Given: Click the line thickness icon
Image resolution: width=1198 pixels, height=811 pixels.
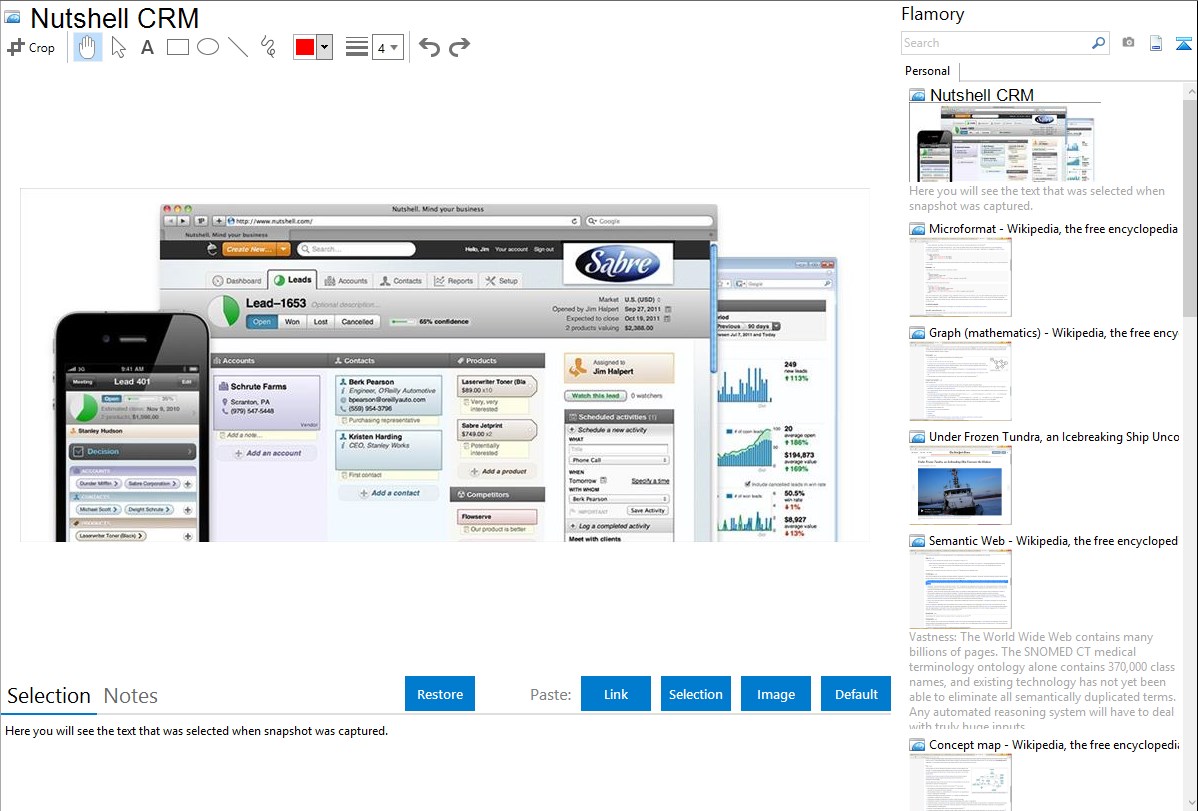Looking at the screenshot, I should (357, 47).
